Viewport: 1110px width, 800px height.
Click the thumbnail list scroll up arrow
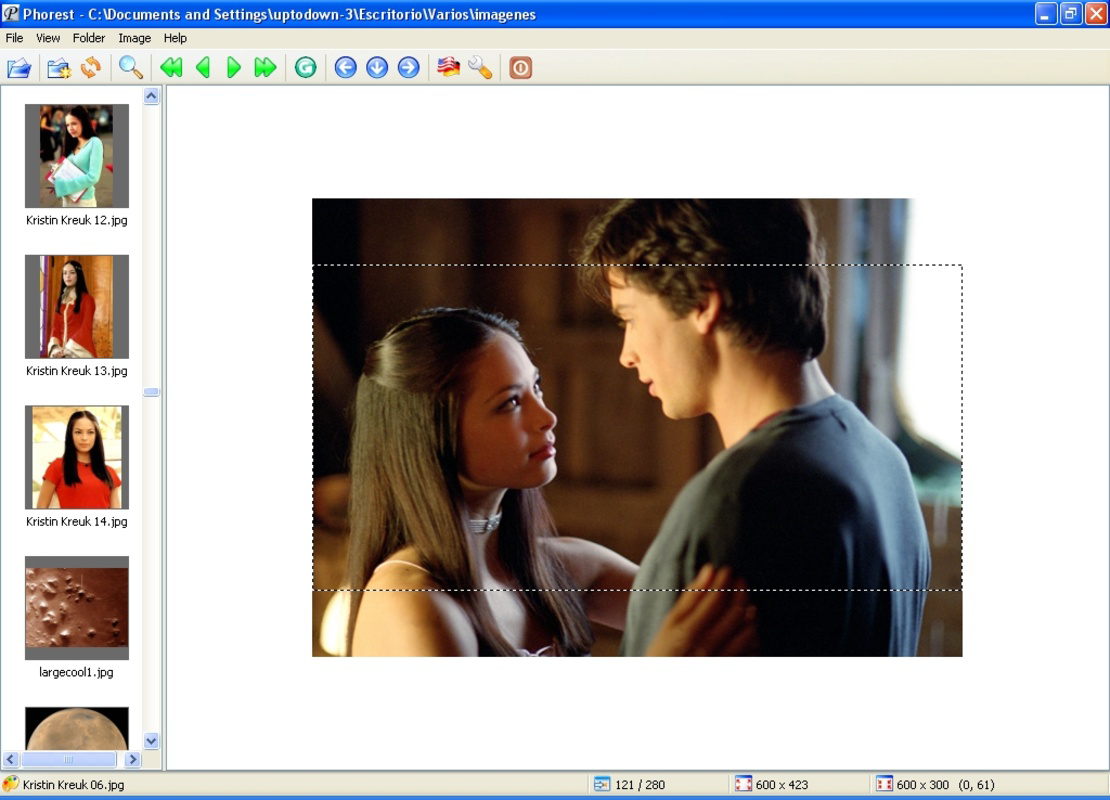(x=151, y=96)
